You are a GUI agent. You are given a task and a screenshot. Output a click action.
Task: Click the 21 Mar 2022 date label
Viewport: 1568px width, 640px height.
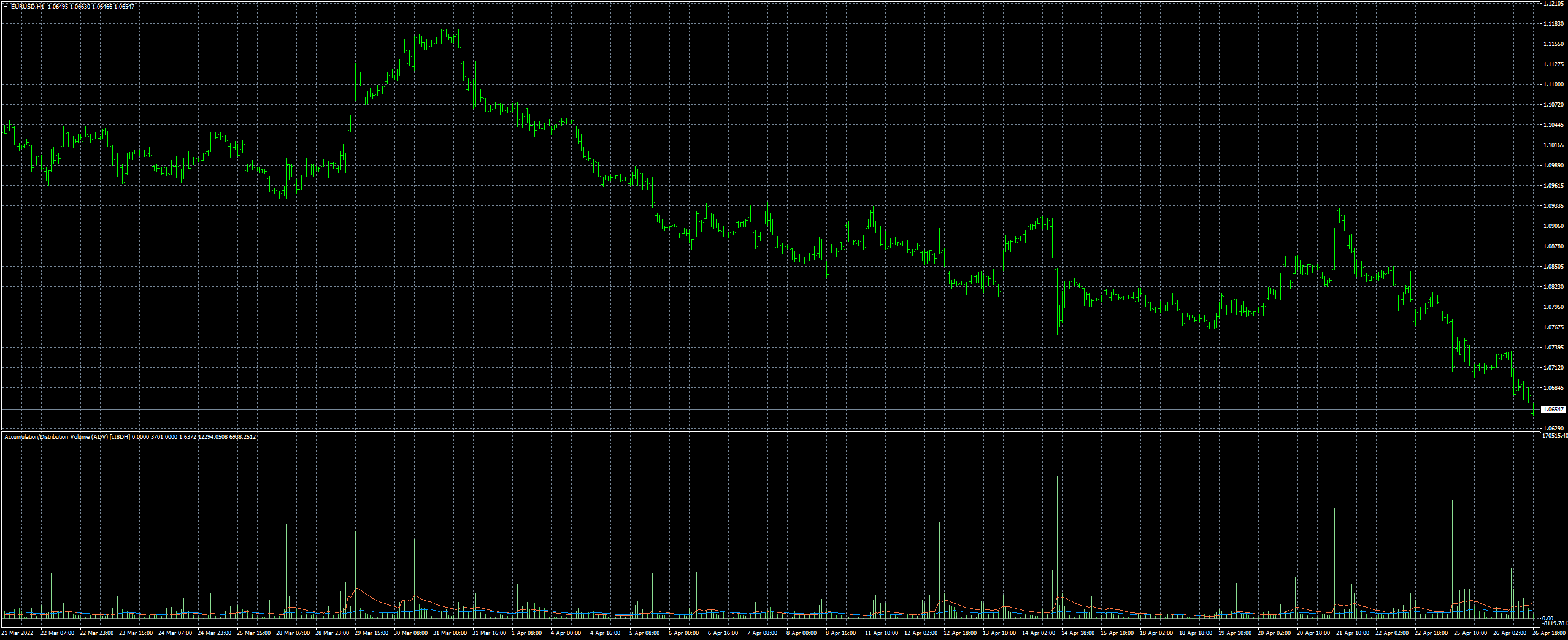click(18, 633)
